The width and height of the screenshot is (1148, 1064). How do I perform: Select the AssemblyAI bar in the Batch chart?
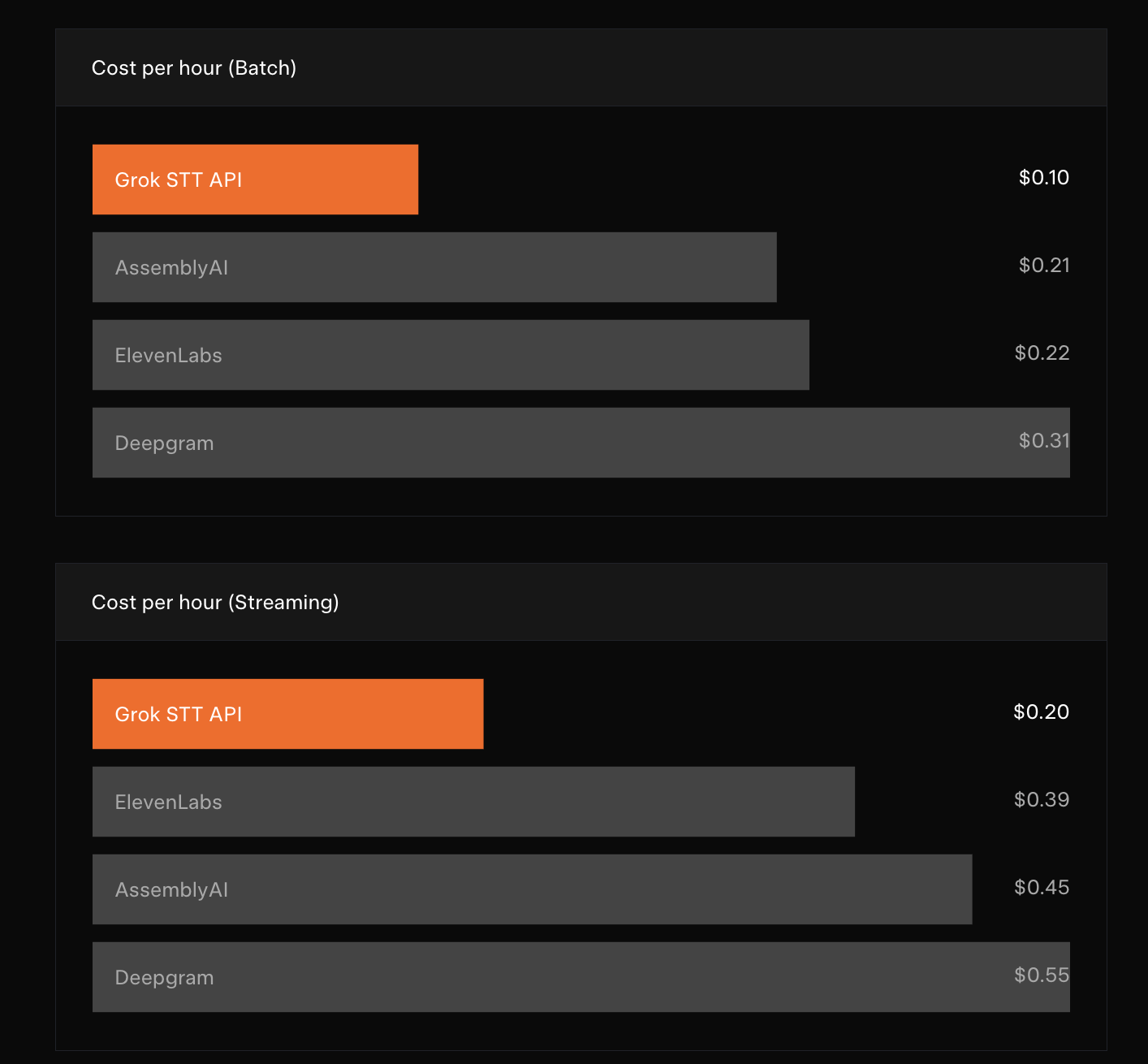pyautogui.click(x=487, y=267)
